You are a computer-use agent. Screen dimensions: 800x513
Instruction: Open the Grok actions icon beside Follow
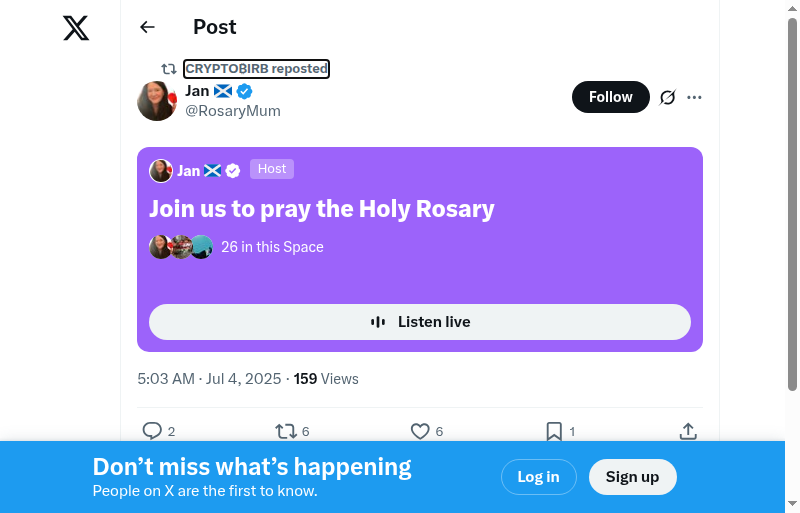668,97
